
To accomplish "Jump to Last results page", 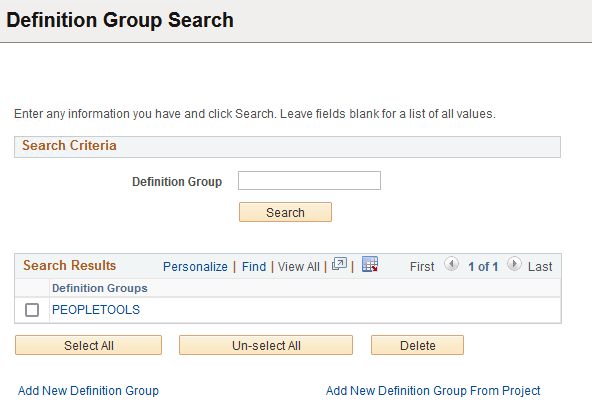I will (x=540, y=267).
